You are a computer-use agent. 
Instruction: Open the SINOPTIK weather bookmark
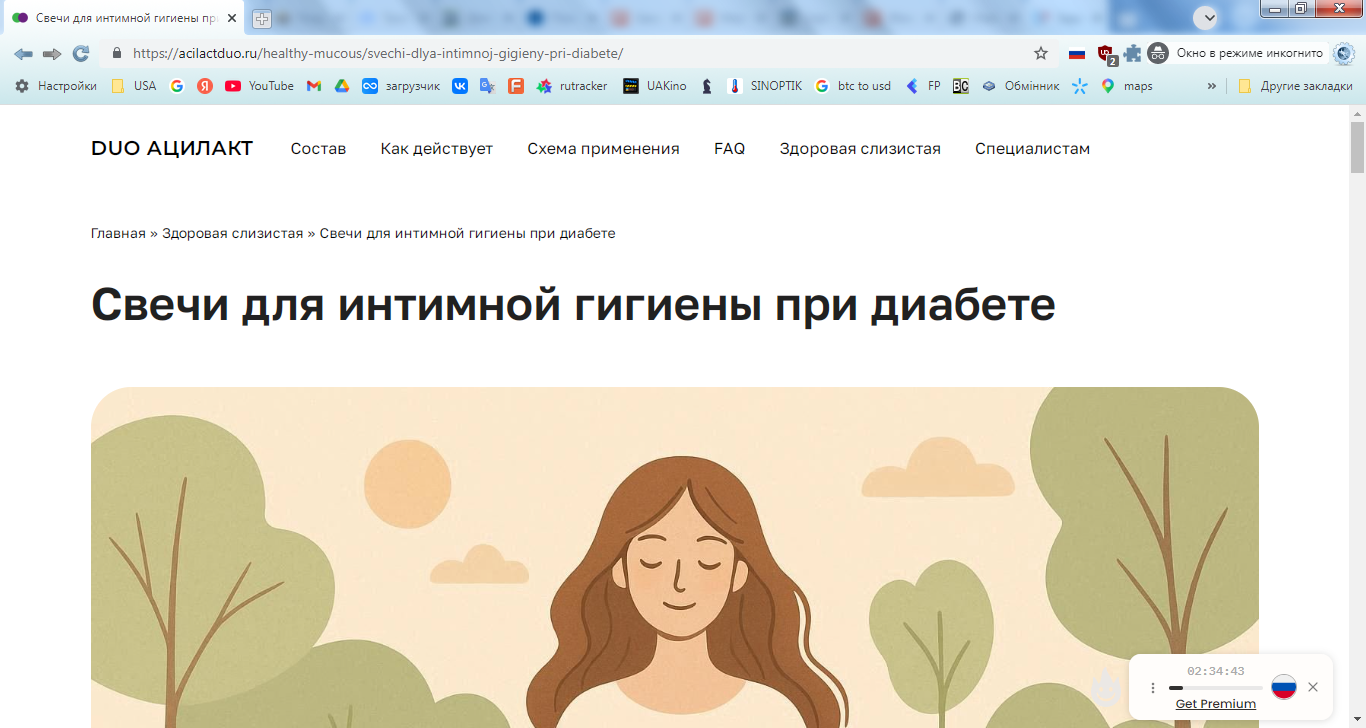point(765,86)
